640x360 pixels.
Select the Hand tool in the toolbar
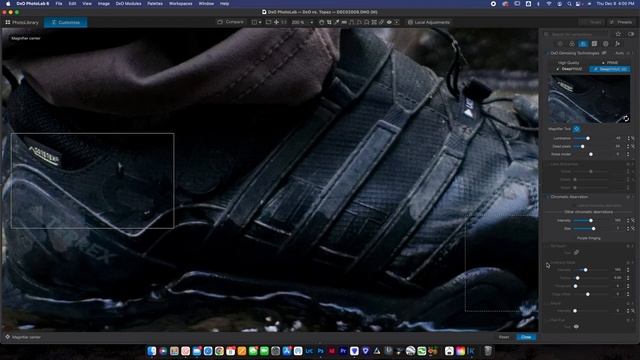(322, 22)
